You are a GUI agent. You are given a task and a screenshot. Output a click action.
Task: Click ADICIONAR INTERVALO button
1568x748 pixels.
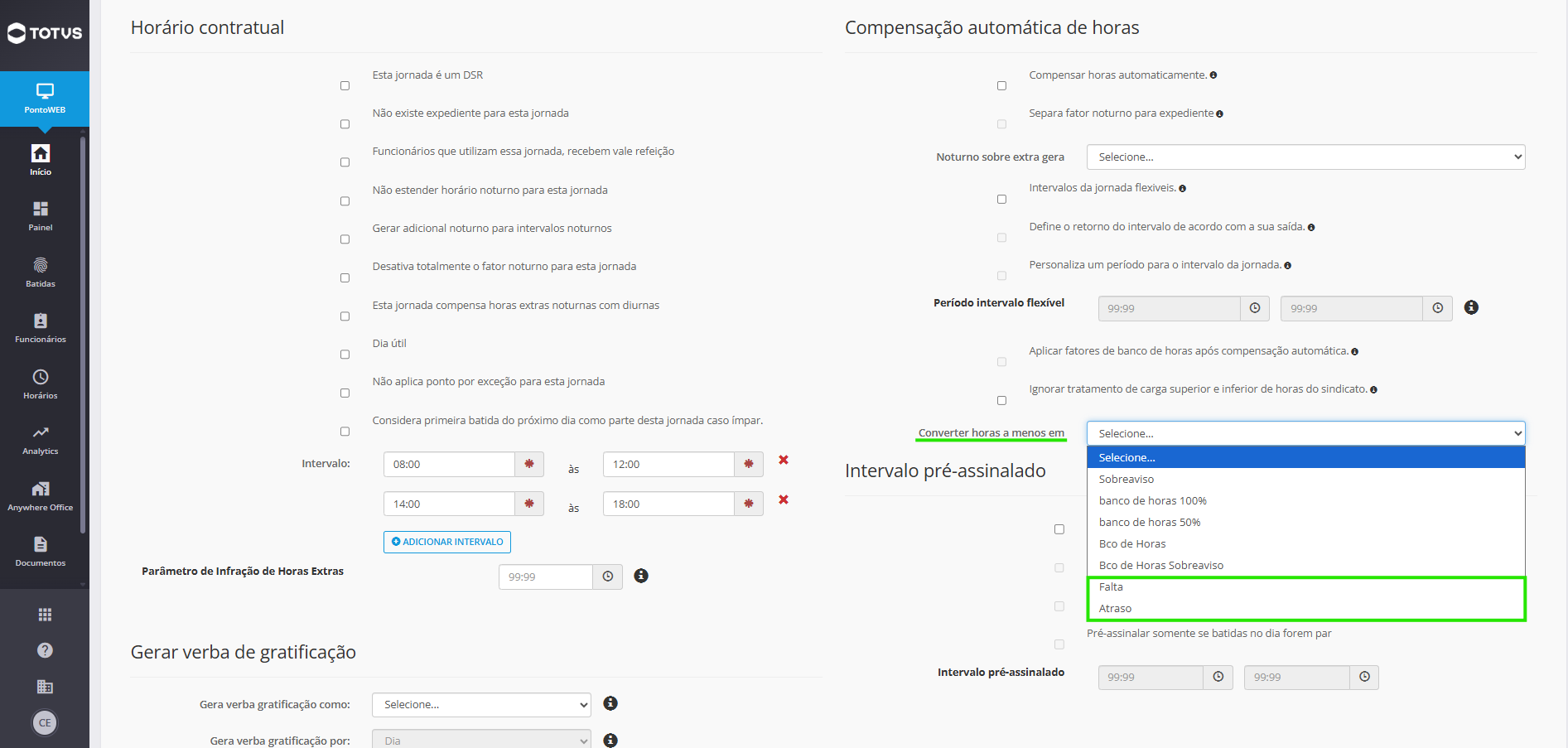click(x=447, y=542)
